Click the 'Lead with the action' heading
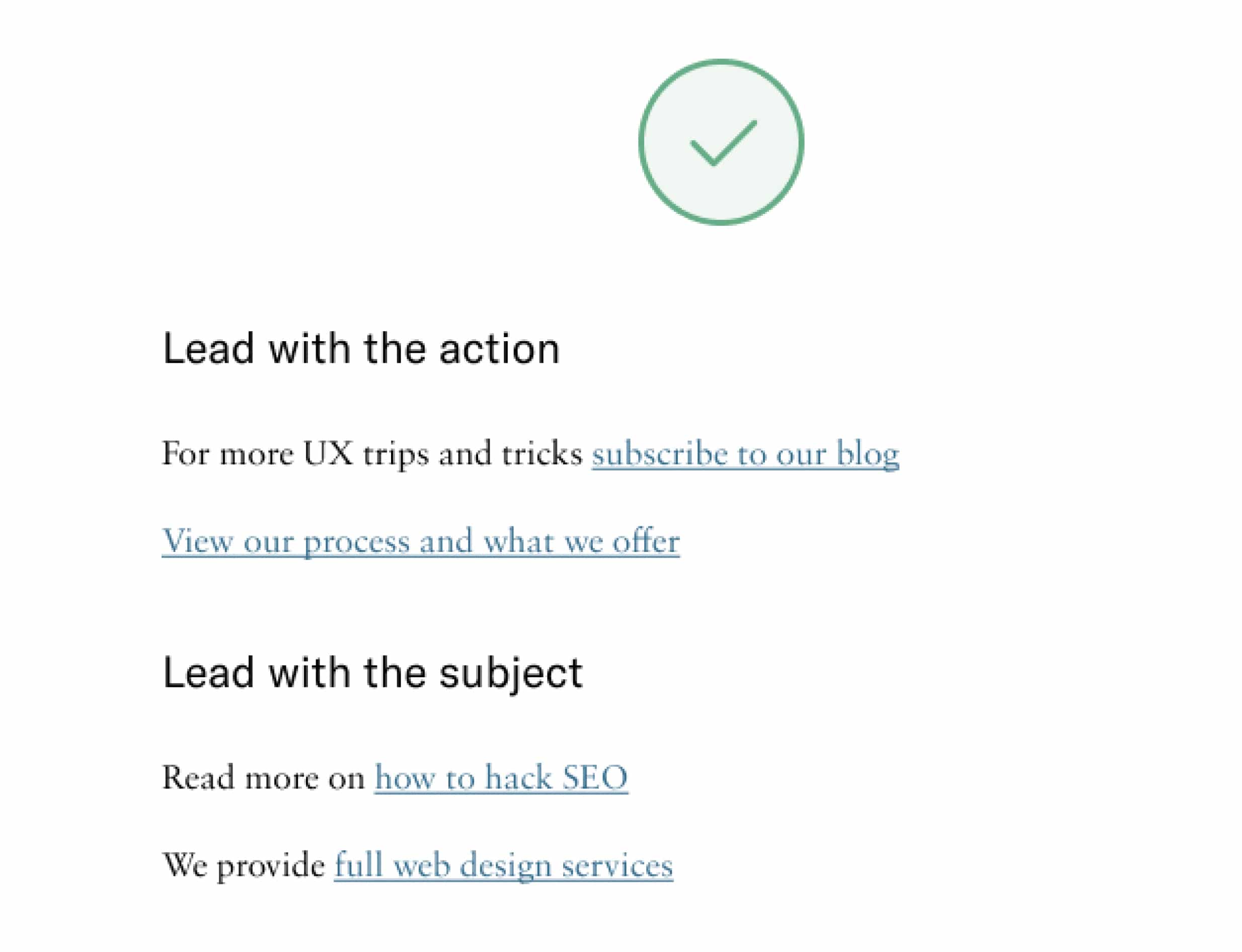The image size is (1242, 952). coord(361,349)
